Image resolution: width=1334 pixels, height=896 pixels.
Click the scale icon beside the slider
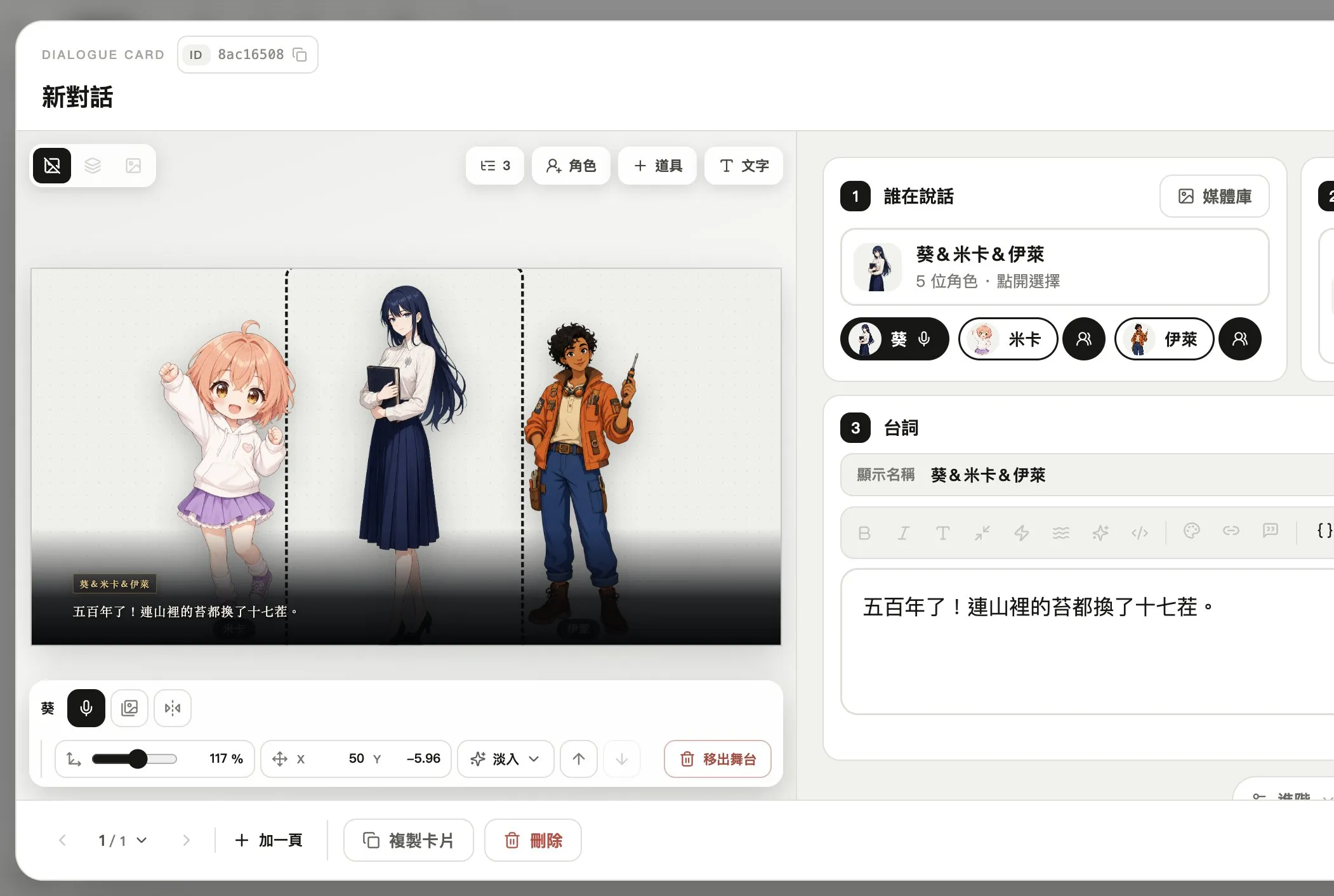(x=74, y=759)
